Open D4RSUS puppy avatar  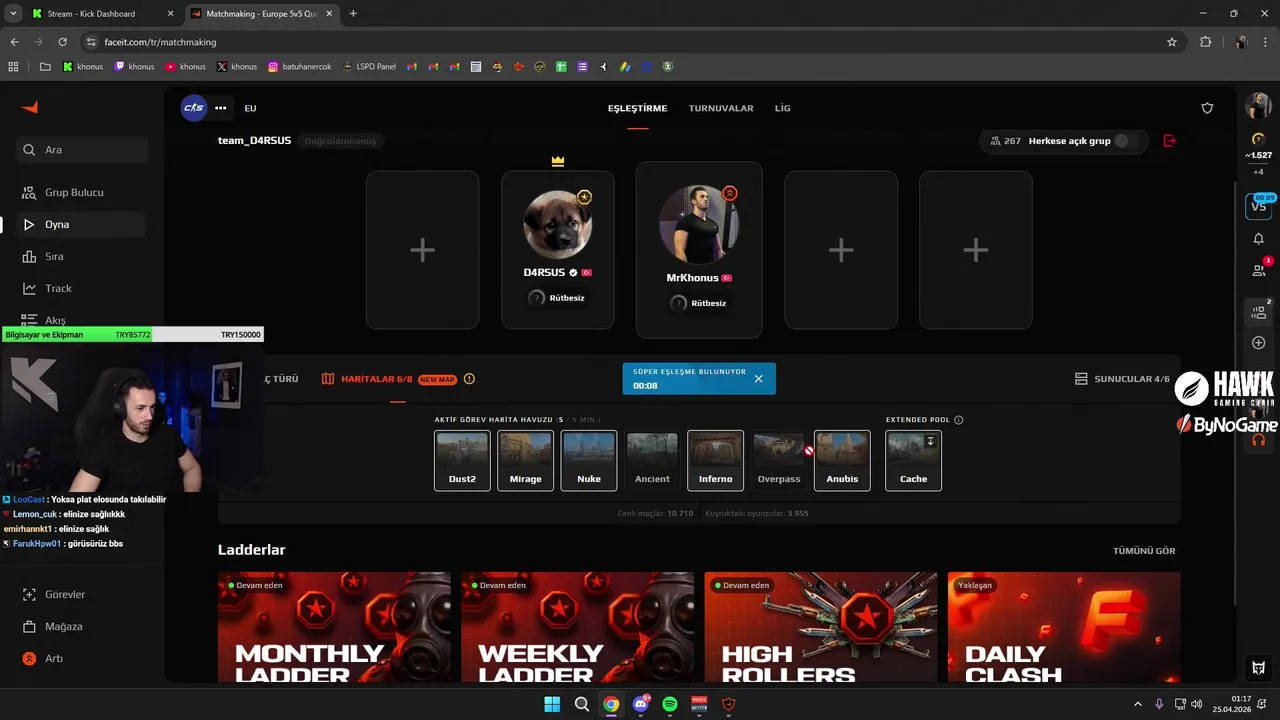(x=558, y=224)
